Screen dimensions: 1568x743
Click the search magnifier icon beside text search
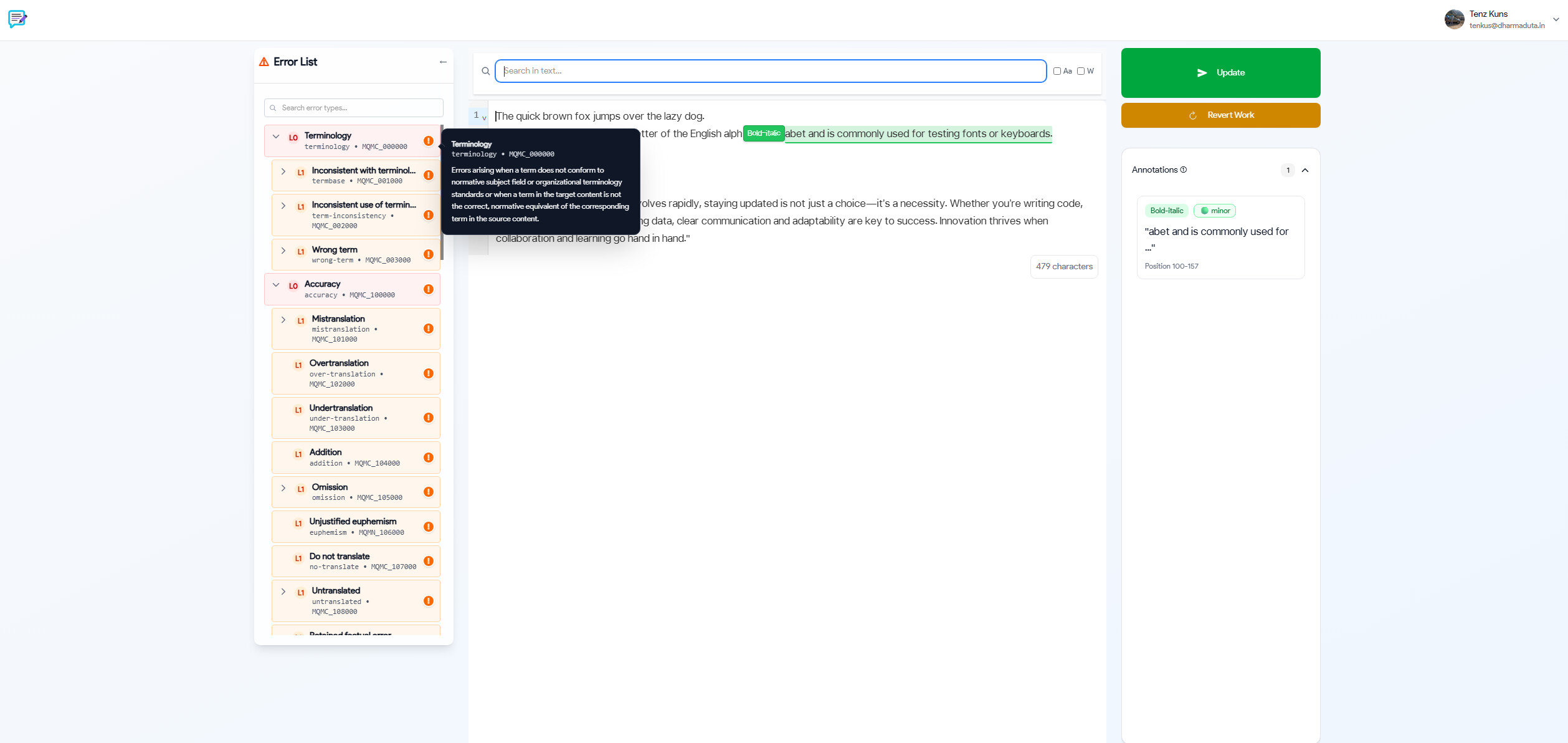[486, 71]
